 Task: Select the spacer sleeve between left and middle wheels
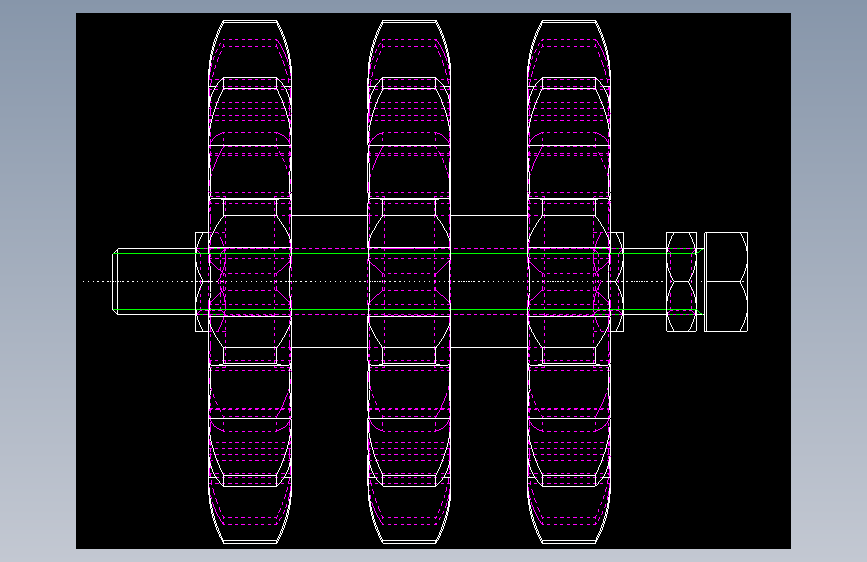point(330,282)
